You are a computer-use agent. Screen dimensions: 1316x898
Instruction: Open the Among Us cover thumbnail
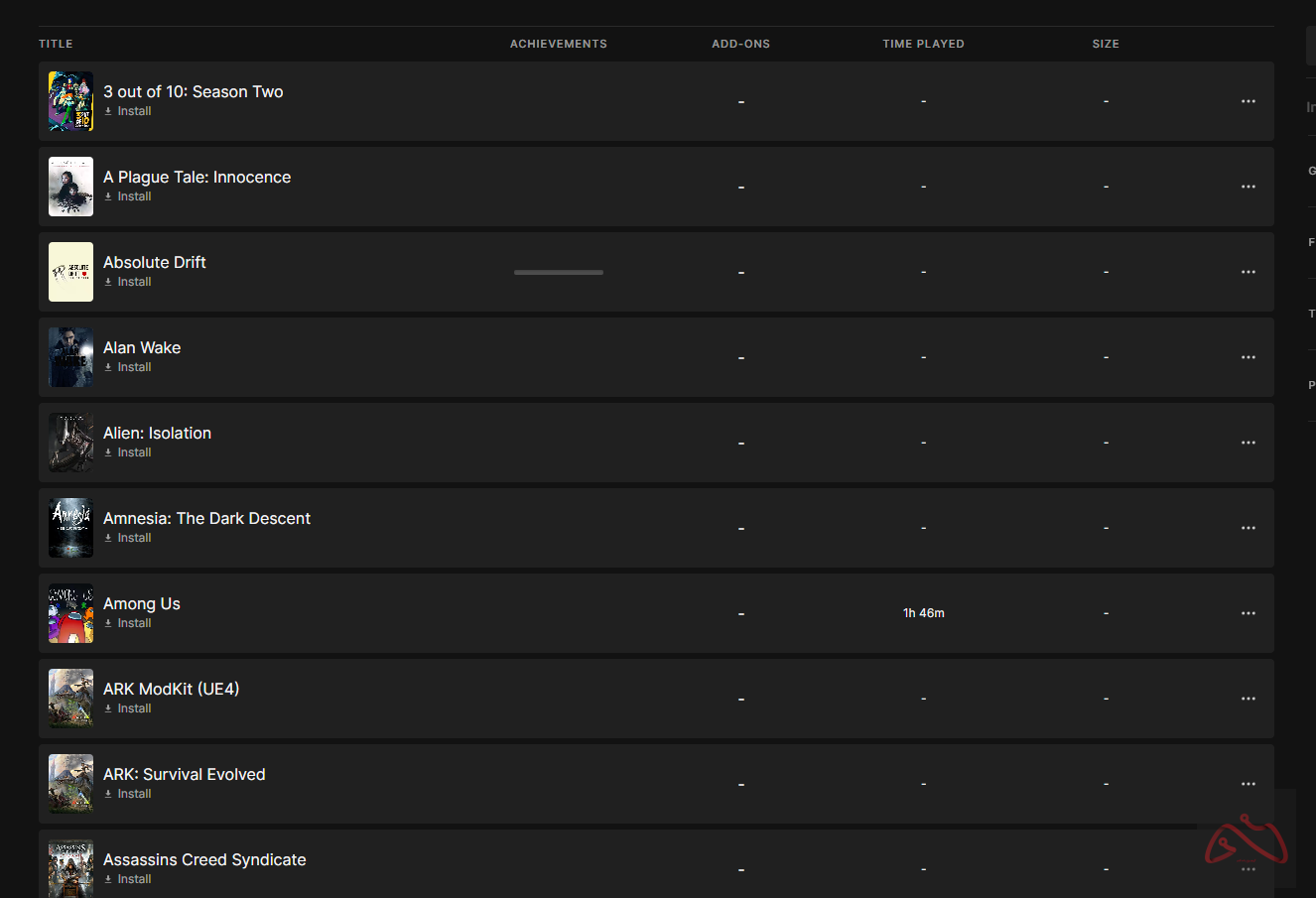(70, 613)
